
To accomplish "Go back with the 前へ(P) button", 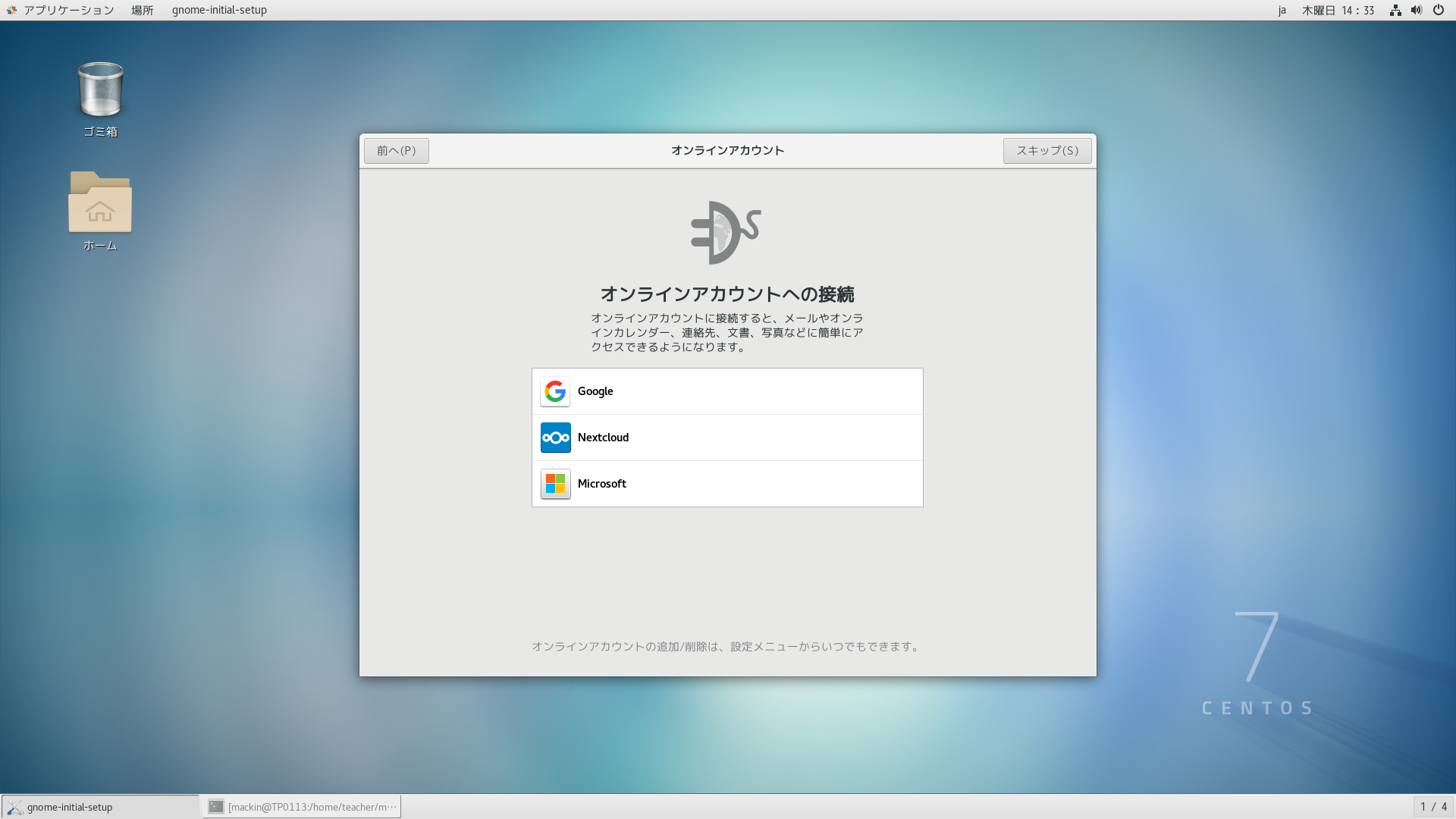I will [x=396, y=151].
